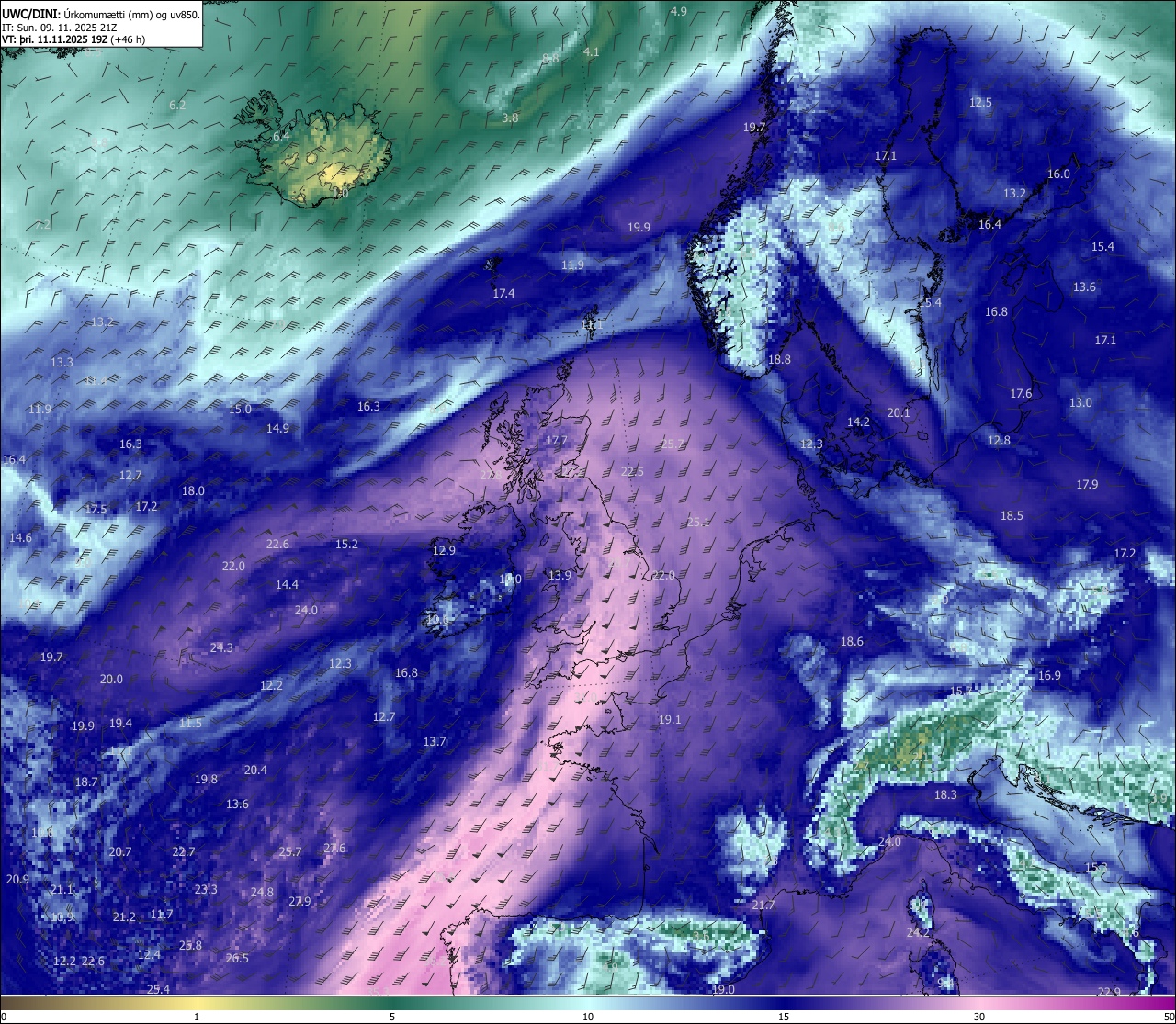Click the 20.0 map value
The width and height of the screenshot is (1176, 1024).
[x=111, y=680]
